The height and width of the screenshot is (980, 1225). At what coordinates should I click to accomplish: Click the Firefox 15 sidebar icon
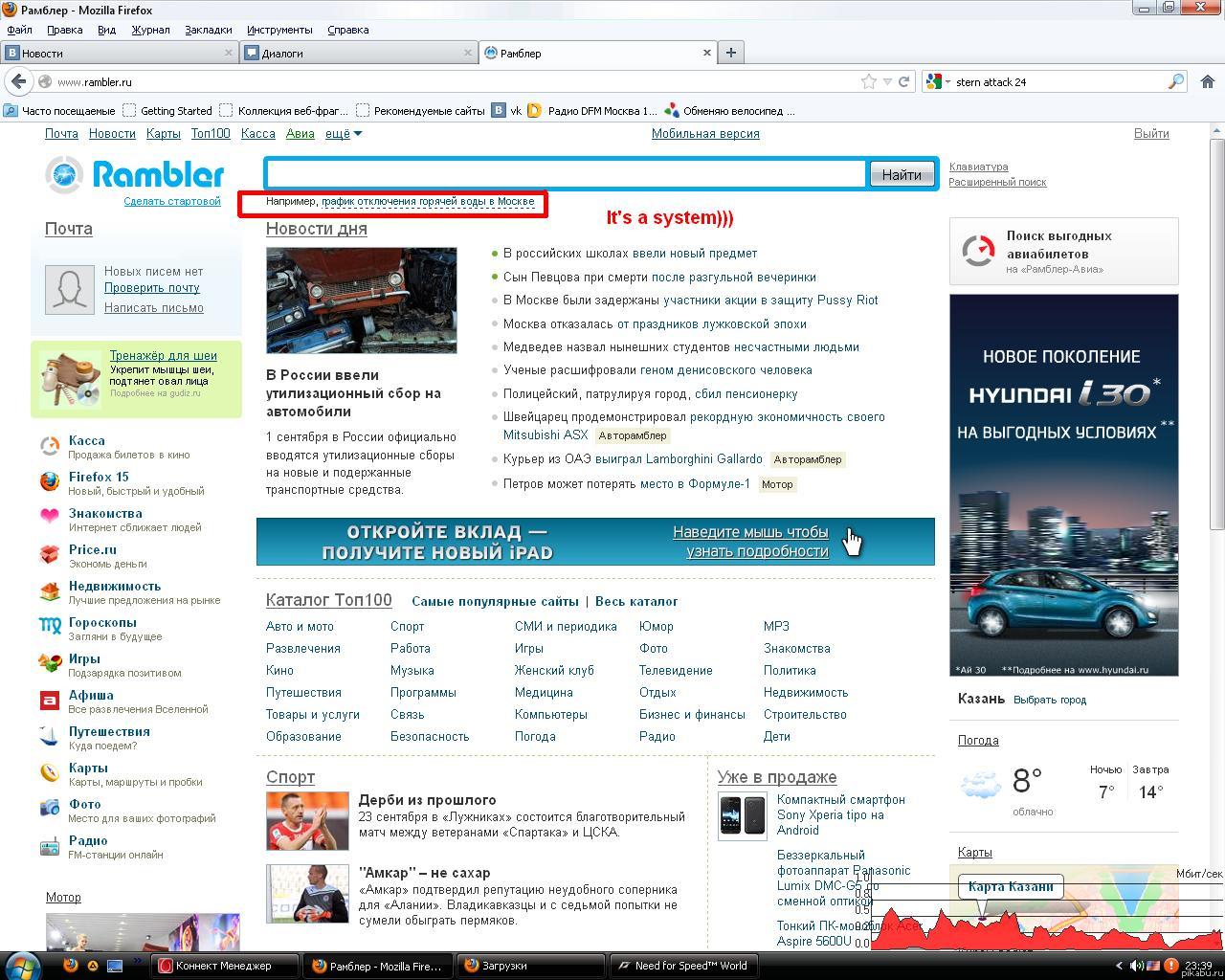point(50,482)
